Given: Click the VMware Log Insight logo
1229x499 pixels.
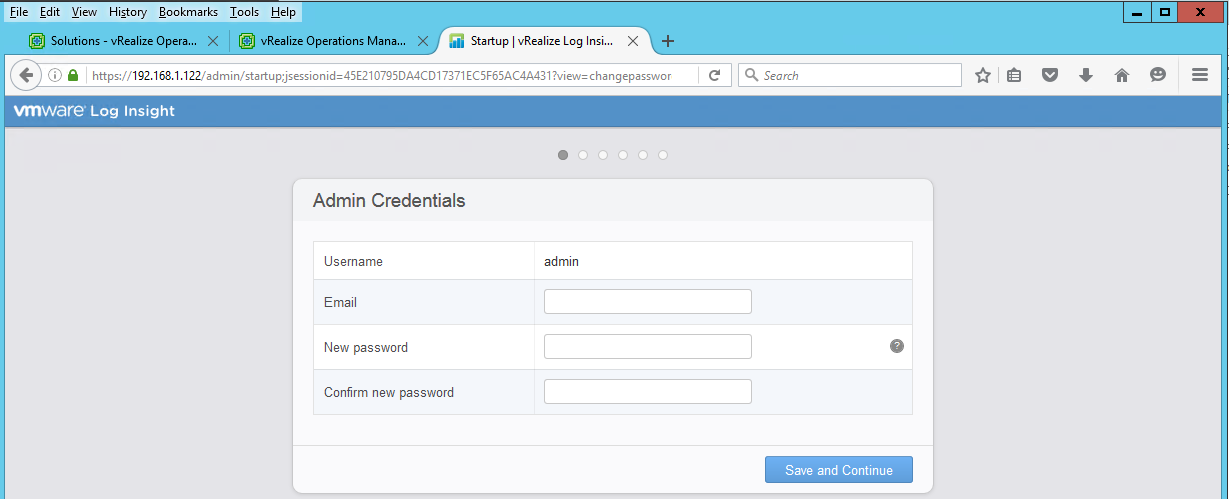Looking at the screenshot, I should [94, 111].
